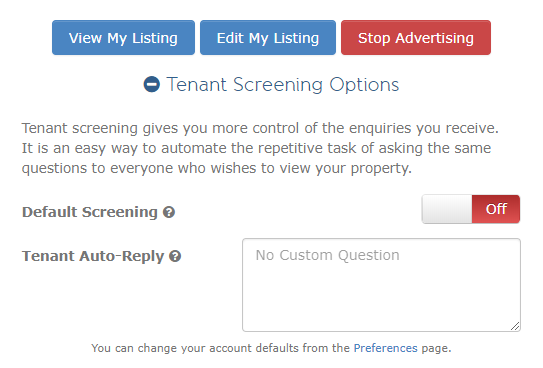Focus the No Custom Question text box
This screenshot has height=368, width=543.
[381, 285]
